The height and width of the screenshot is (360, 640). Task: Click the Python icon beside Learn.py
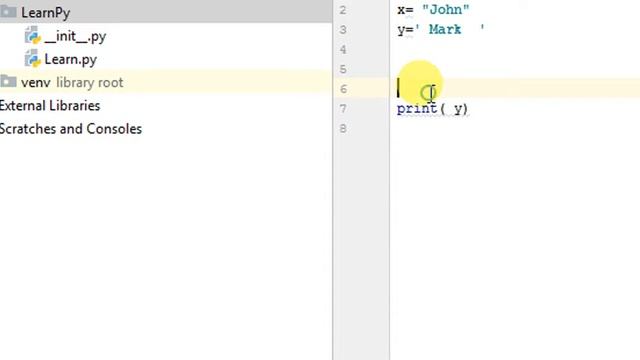pos(32,59)
